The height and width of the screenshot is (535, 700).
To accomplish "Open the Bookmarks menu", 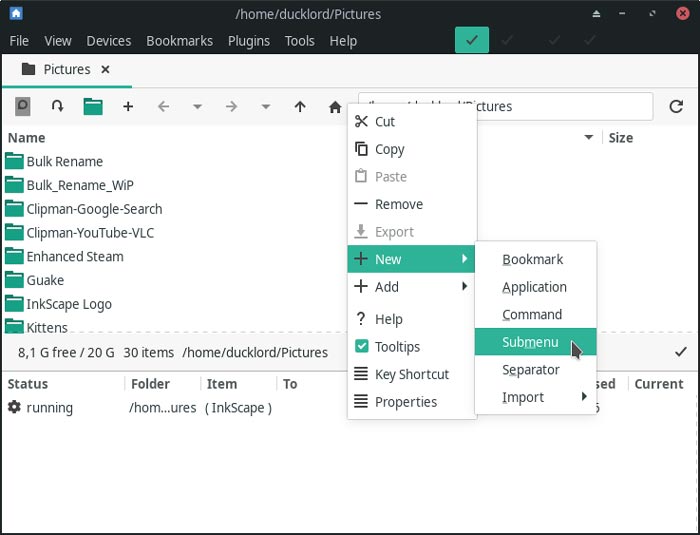I will click(179, 41).
